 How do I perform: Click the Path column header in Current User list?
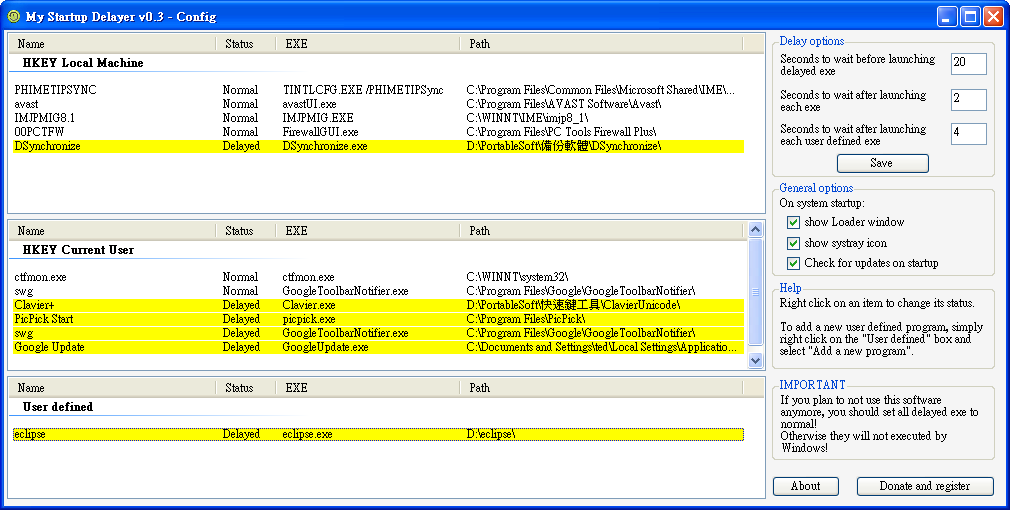pyautogui.click(x=602, y=231)
